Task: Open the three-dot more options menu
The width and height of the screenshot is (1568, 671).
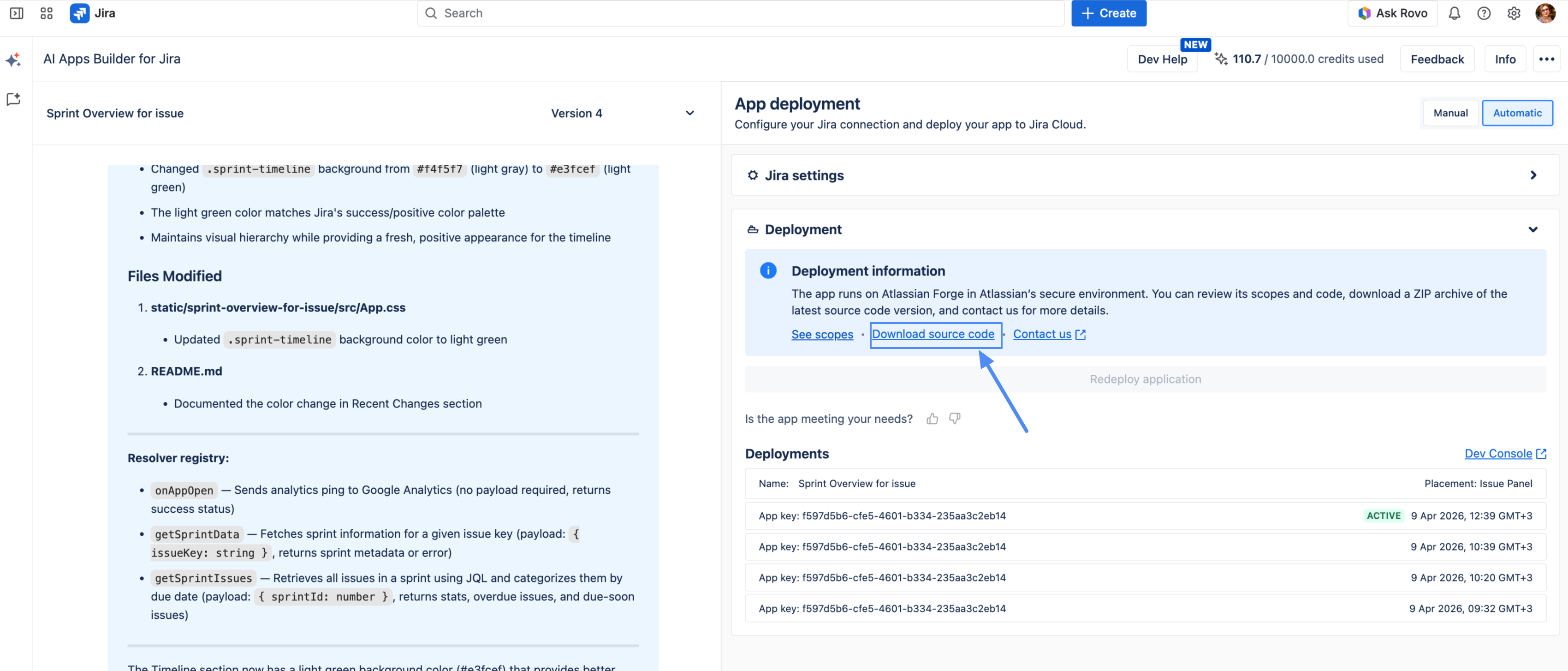Action: 1546,59
